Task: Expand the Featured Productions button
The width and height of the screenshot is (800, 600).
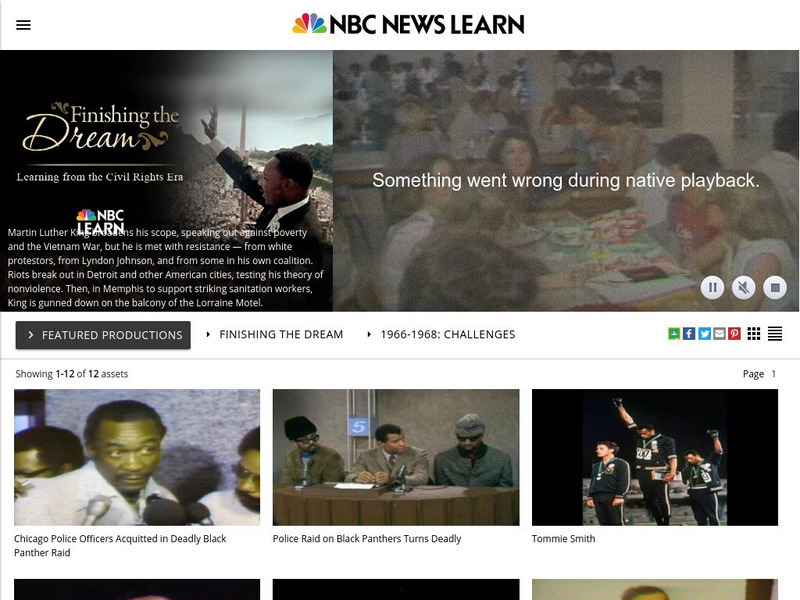Action: click(x=103, y=335)
